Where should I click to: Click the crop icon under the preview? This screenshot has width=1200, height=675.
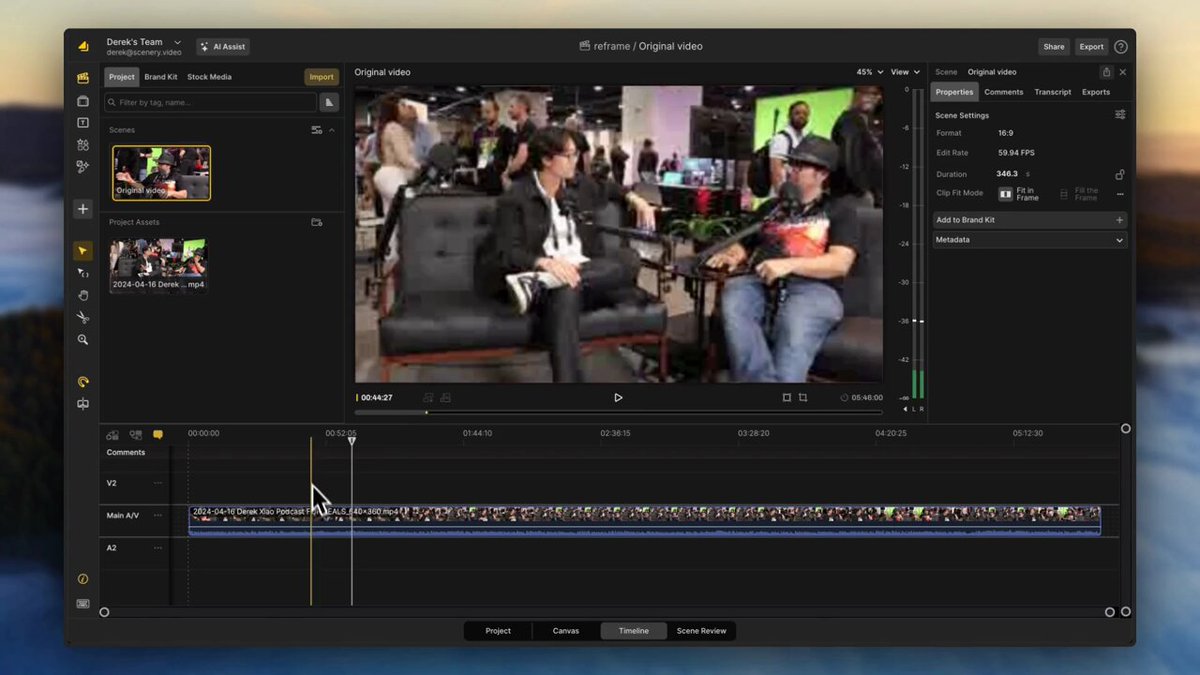[802, 397]
